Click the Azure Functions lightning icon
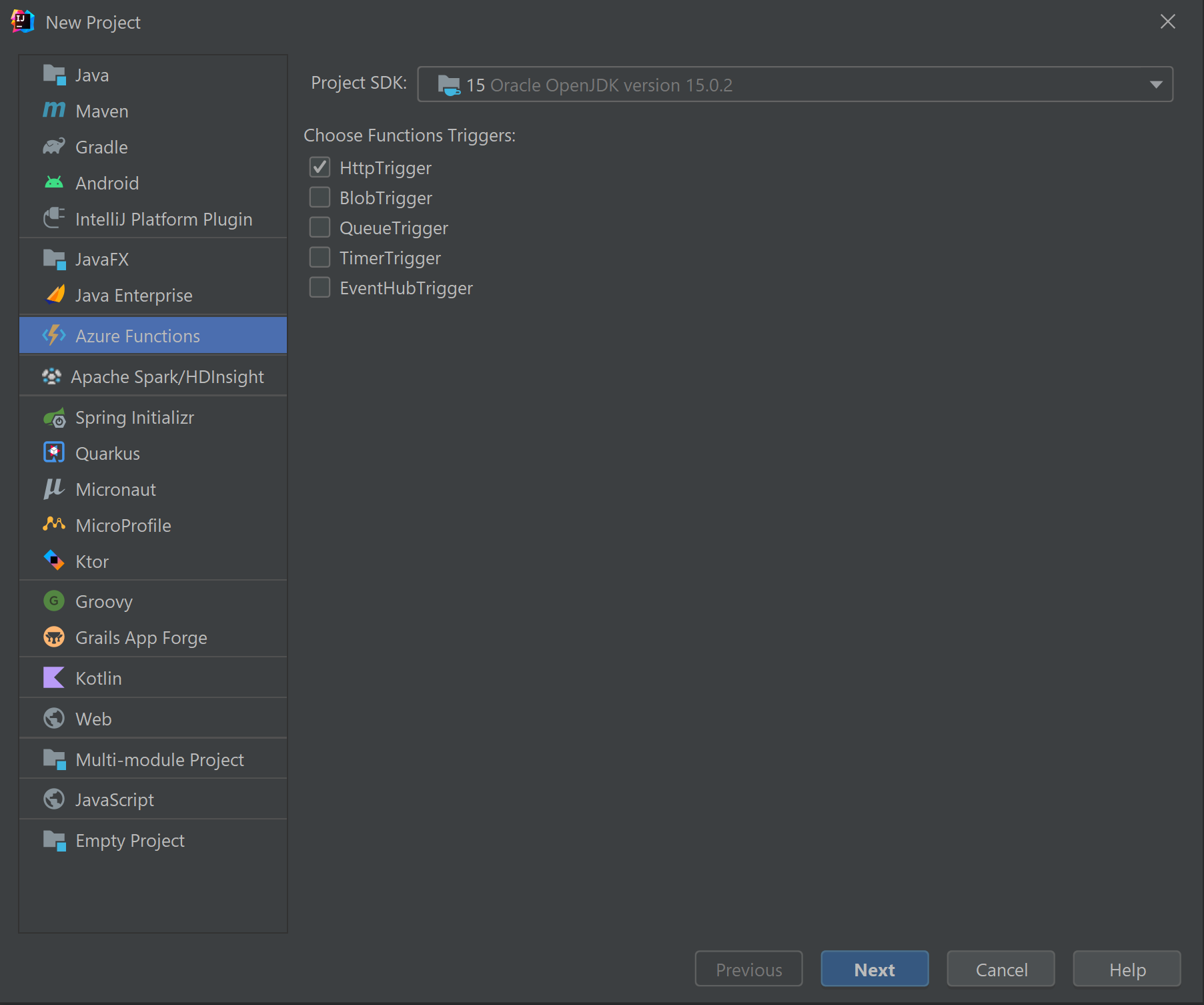1204x1005 pixels. pyautogui.click(x=54, y=335)
